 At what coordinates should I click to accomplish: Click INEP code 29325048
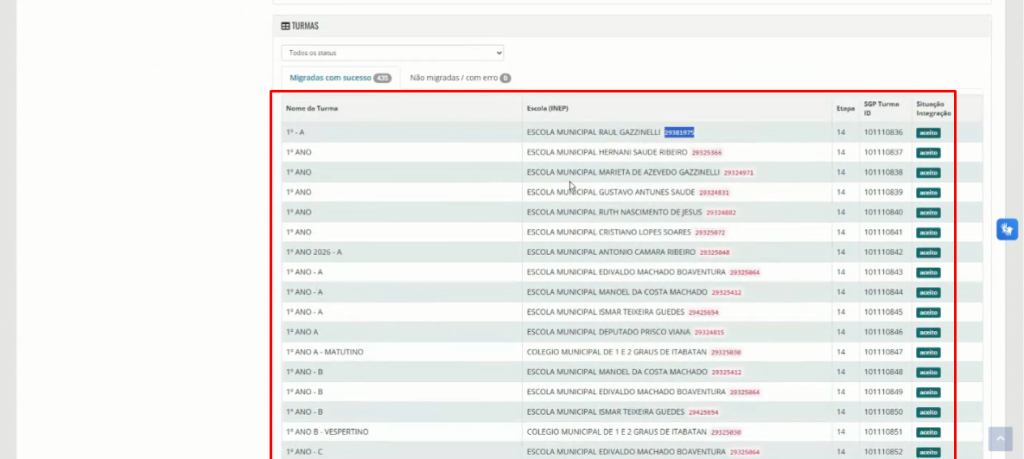click(714, 253)
